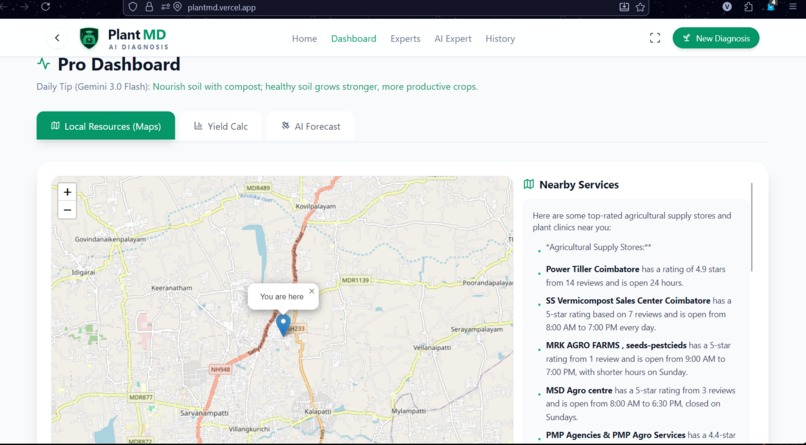
Task: Open the Dashboard nav item
Action: click(x=354, y=39)
